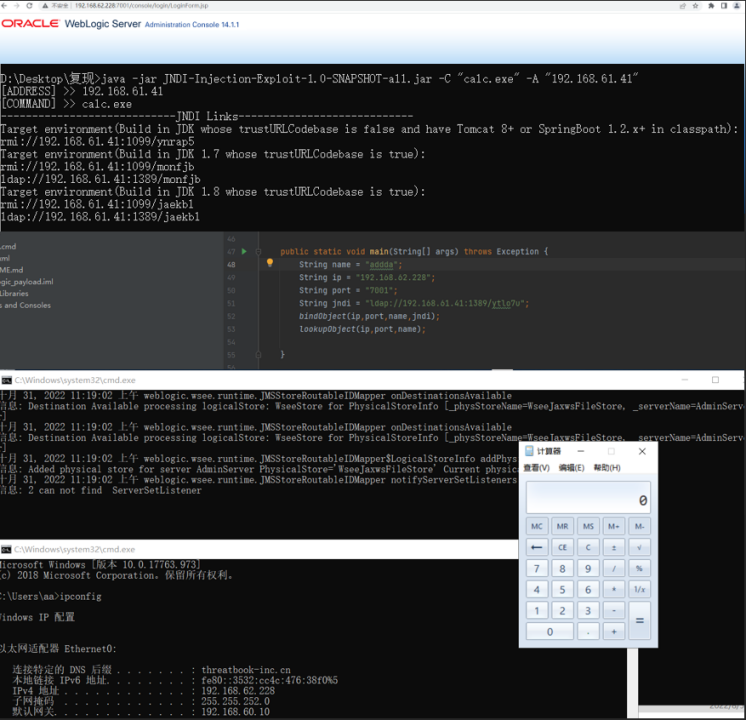
Task: Click calculator digit 5
Action: [x=562, y=589]
